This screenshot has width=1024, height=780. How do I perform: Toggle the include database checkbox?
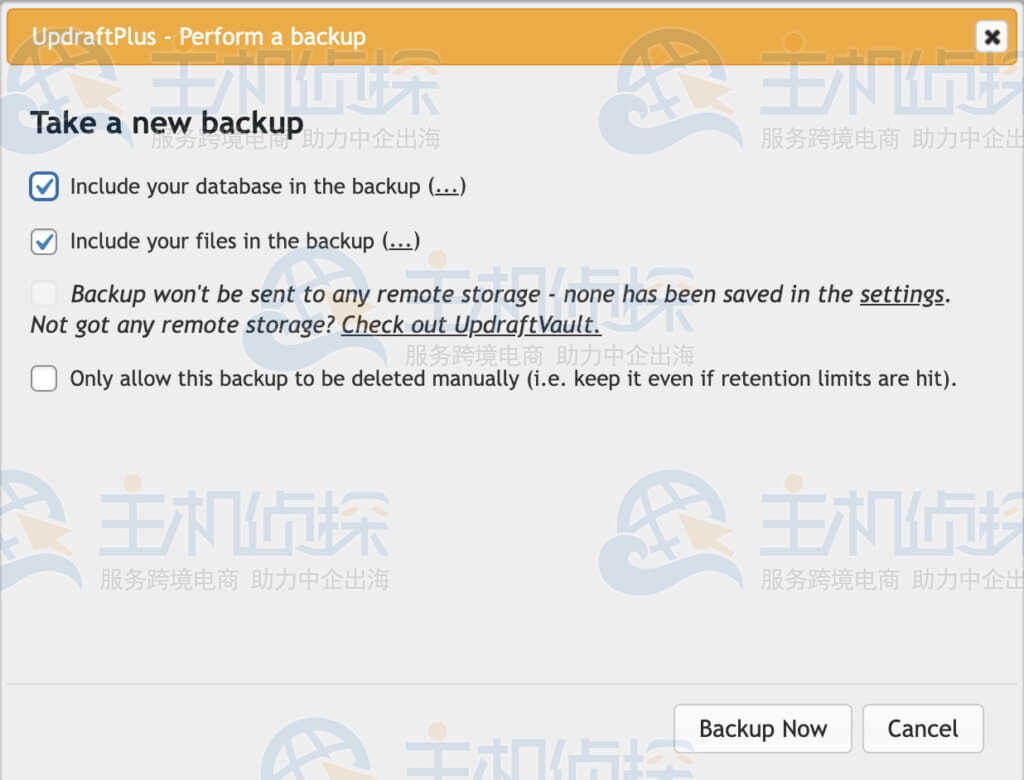[44, 186]
